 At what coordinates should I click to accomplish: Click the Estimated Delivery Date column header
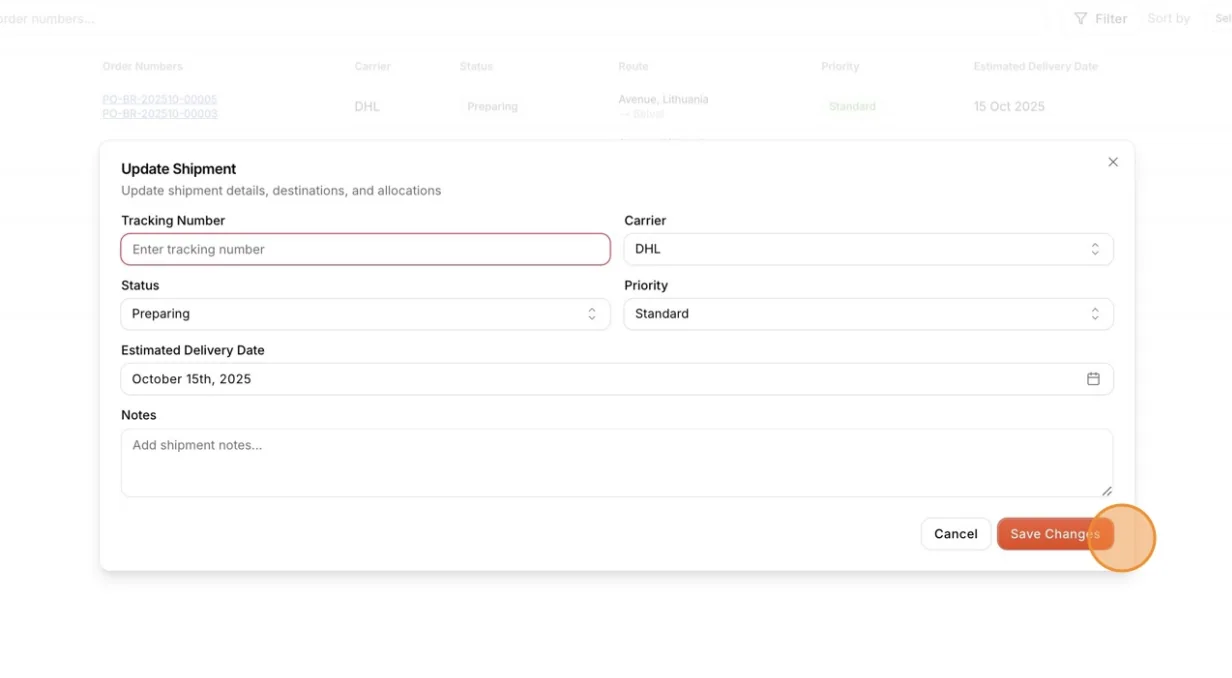(1036, 66)
